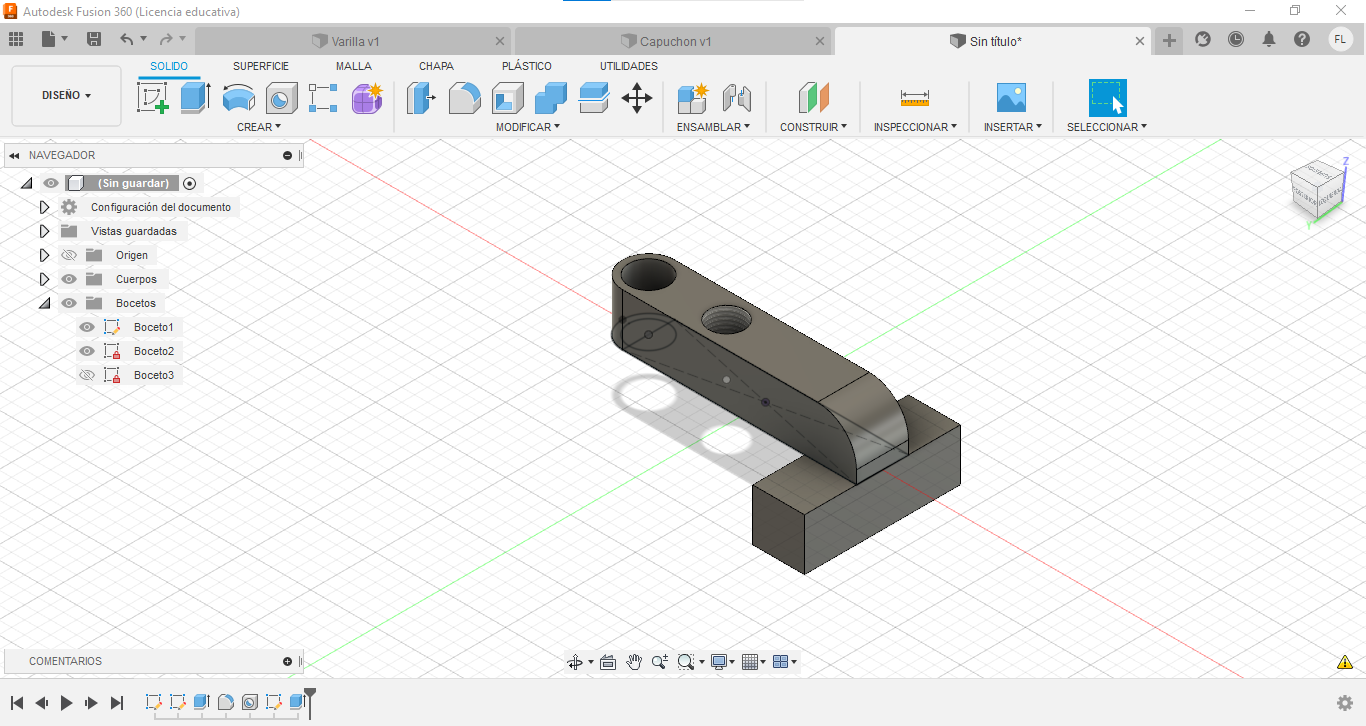Image resolution: width=1366 pixels, height=726 pixels.
Task: Select the Shell tool
Action: tap(508, 98)
